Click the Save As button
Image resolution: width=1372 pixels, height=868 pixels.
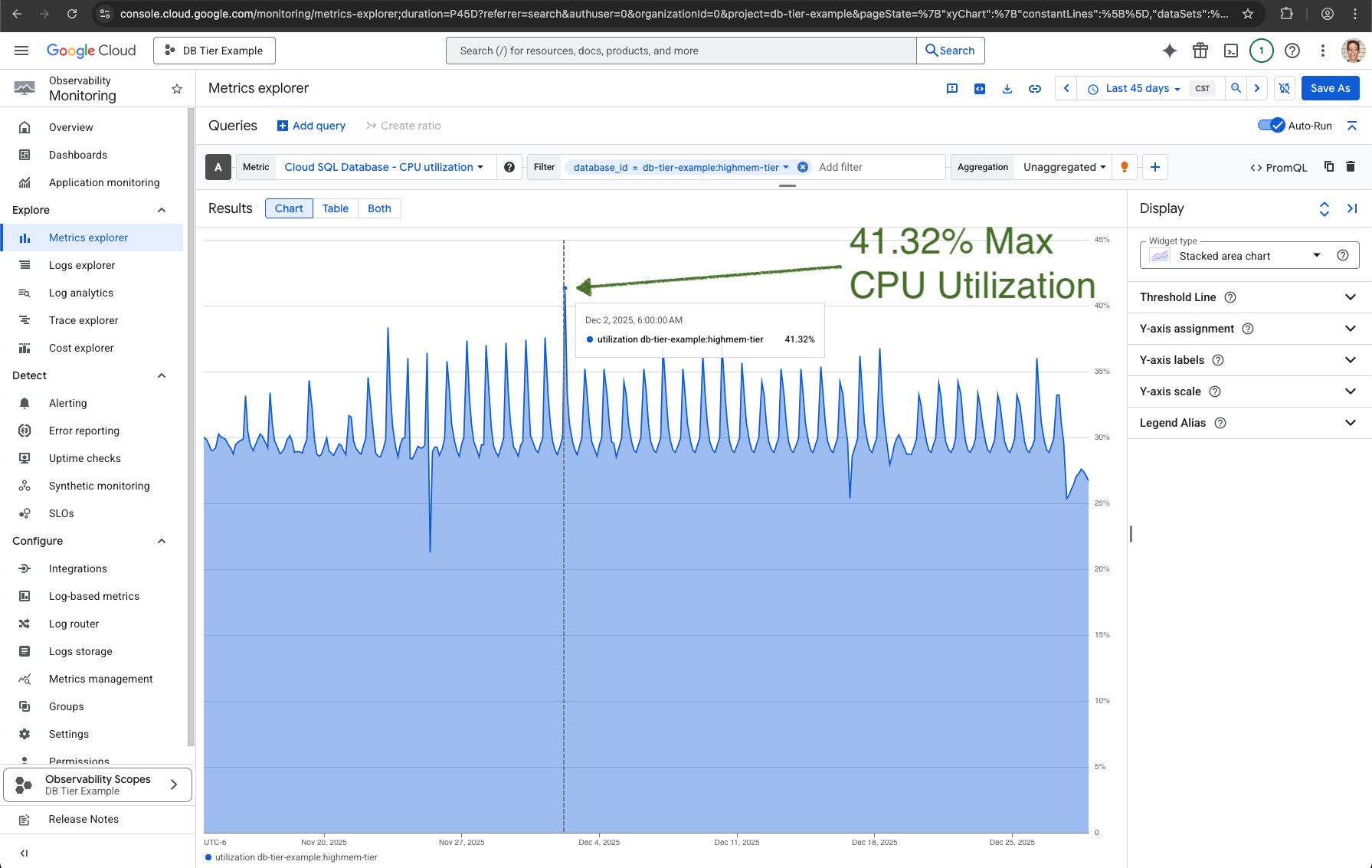point(1330,89)
